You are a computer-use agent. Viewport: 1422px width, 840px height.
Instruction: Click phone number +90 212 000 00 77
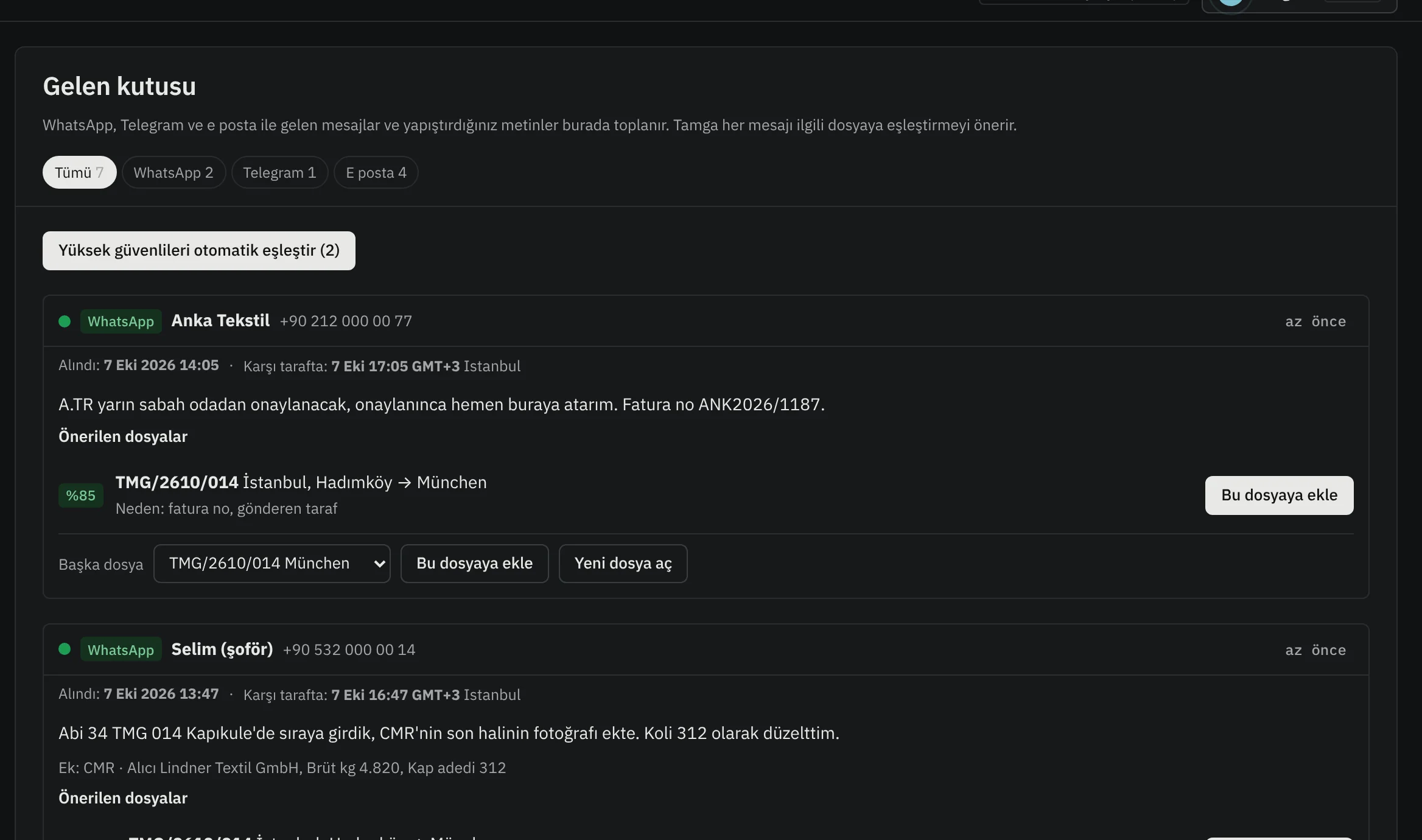point(346,321)
